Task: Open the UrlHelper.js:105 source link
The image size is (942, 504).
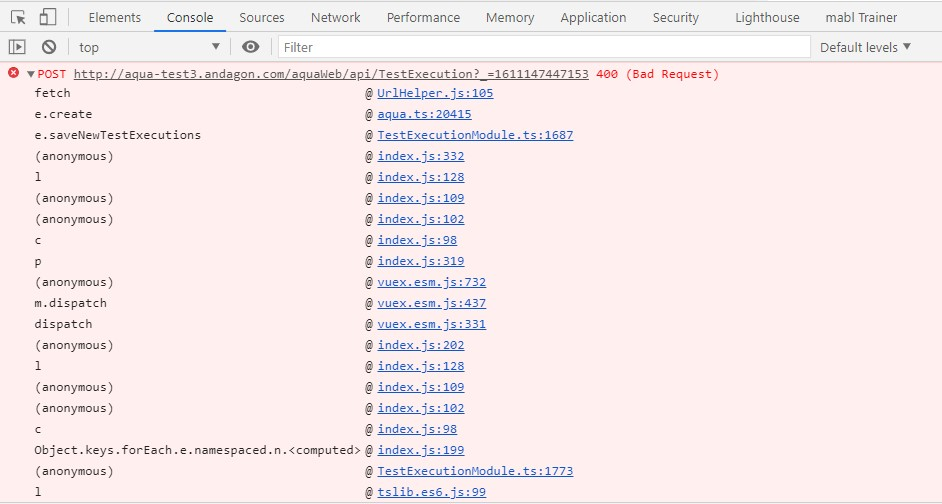Action: [x=435, y=93]
